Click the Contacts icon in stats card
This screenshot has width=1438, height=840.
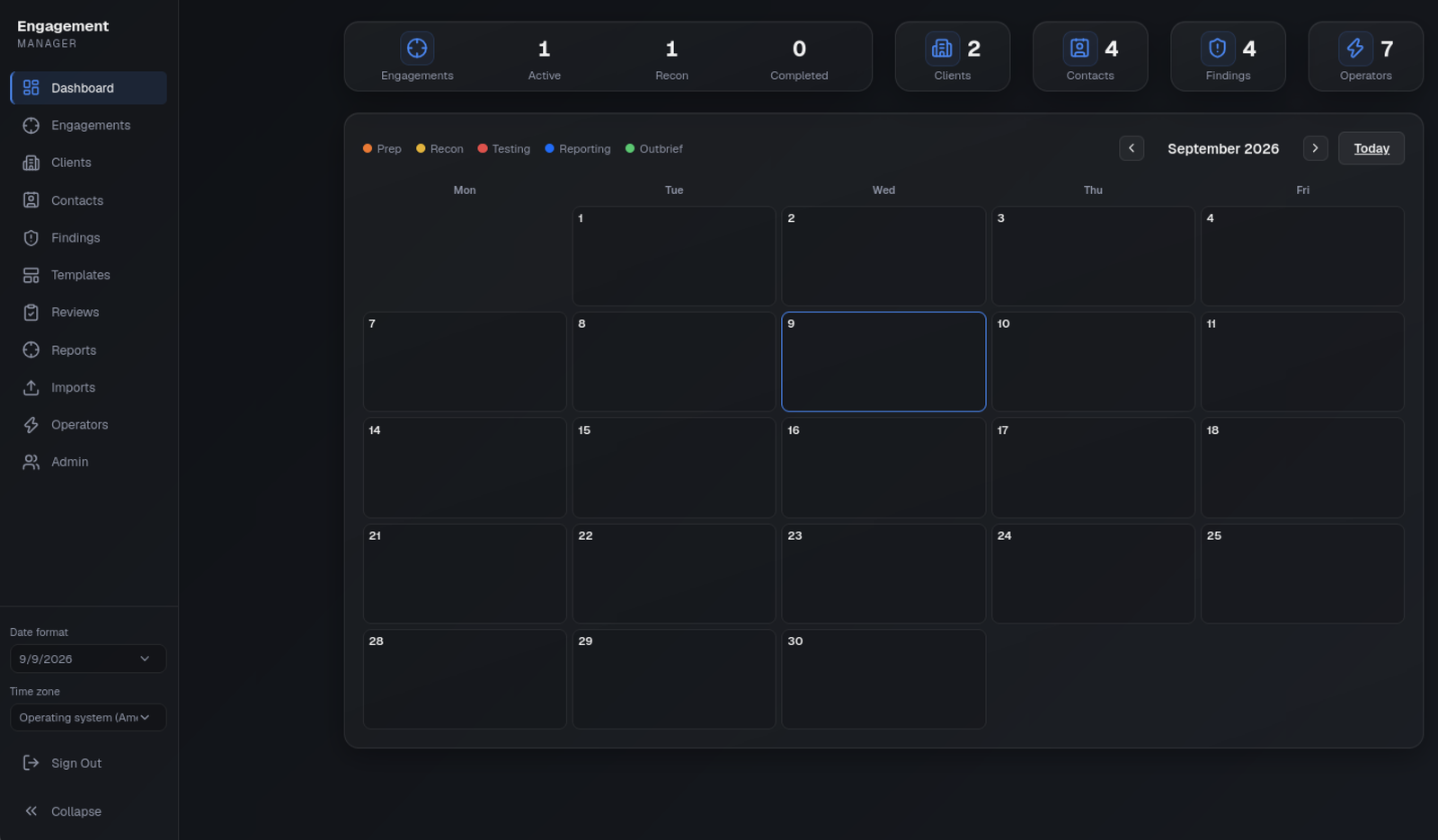(1079, 49)
